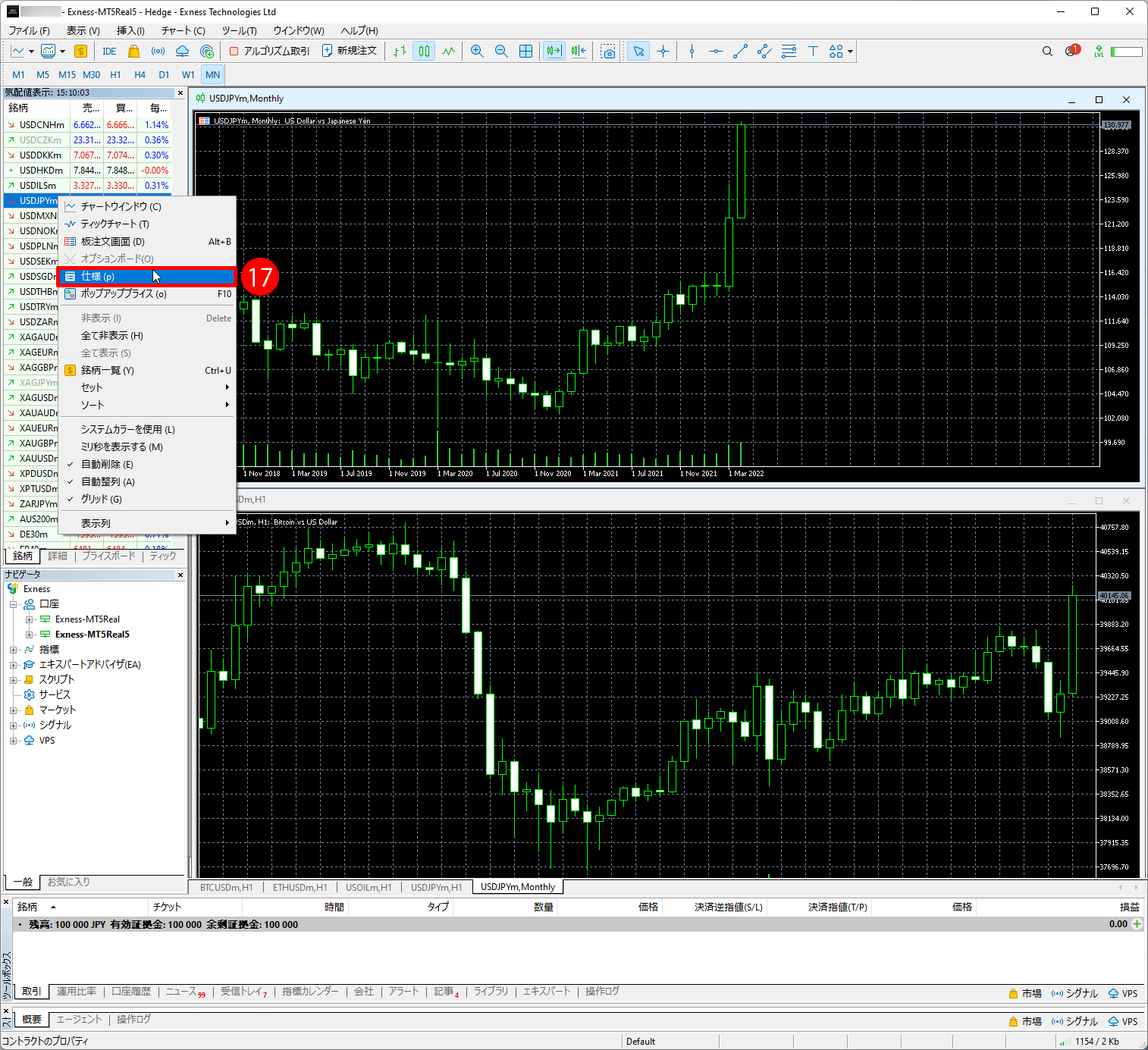
Task: Collapse the 口座 tree node
Action: coord(13,604)
